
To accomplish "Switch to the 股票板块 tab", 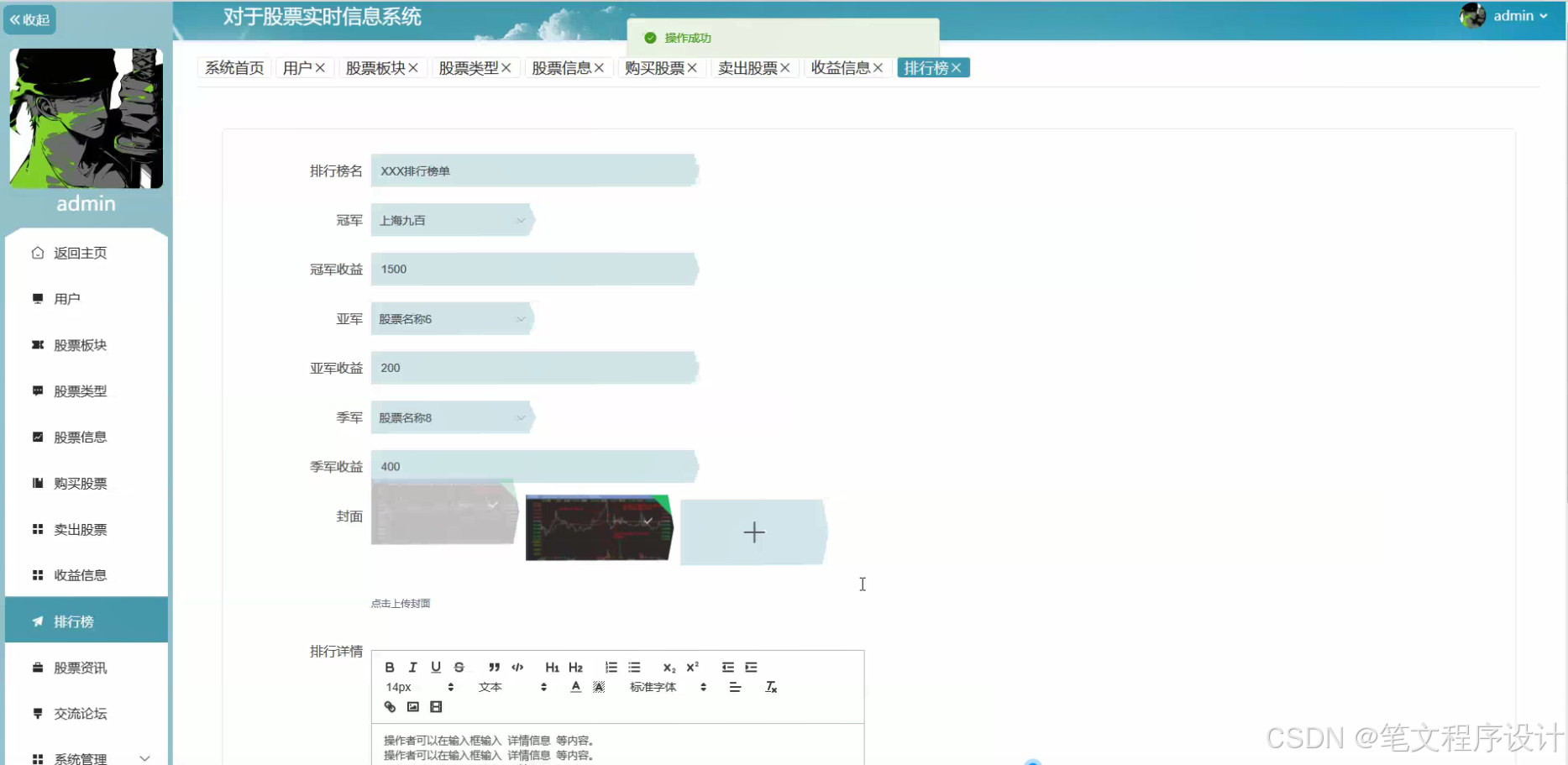I will [x=375, y=68].
